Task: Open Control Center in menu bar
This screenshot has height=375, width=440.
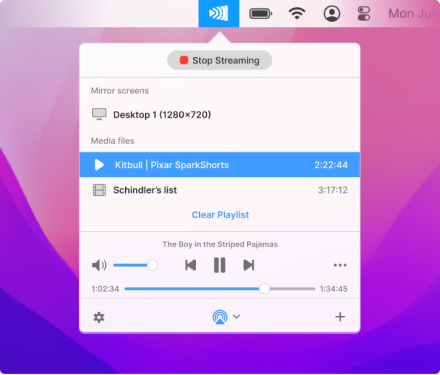Action: click(364, 14)
